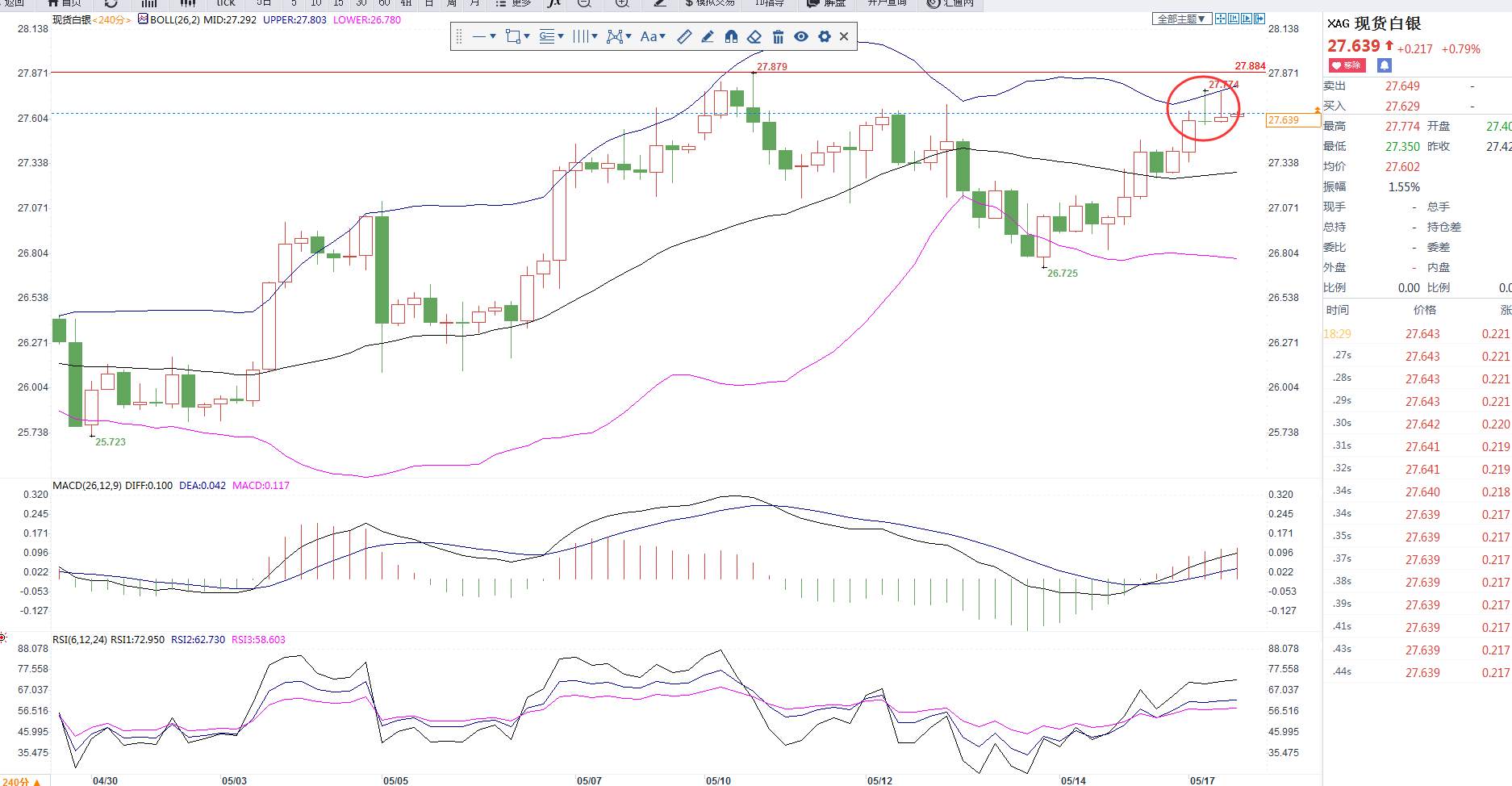
Task: Click the 25.723 low price marker
Action: [111, 442]
